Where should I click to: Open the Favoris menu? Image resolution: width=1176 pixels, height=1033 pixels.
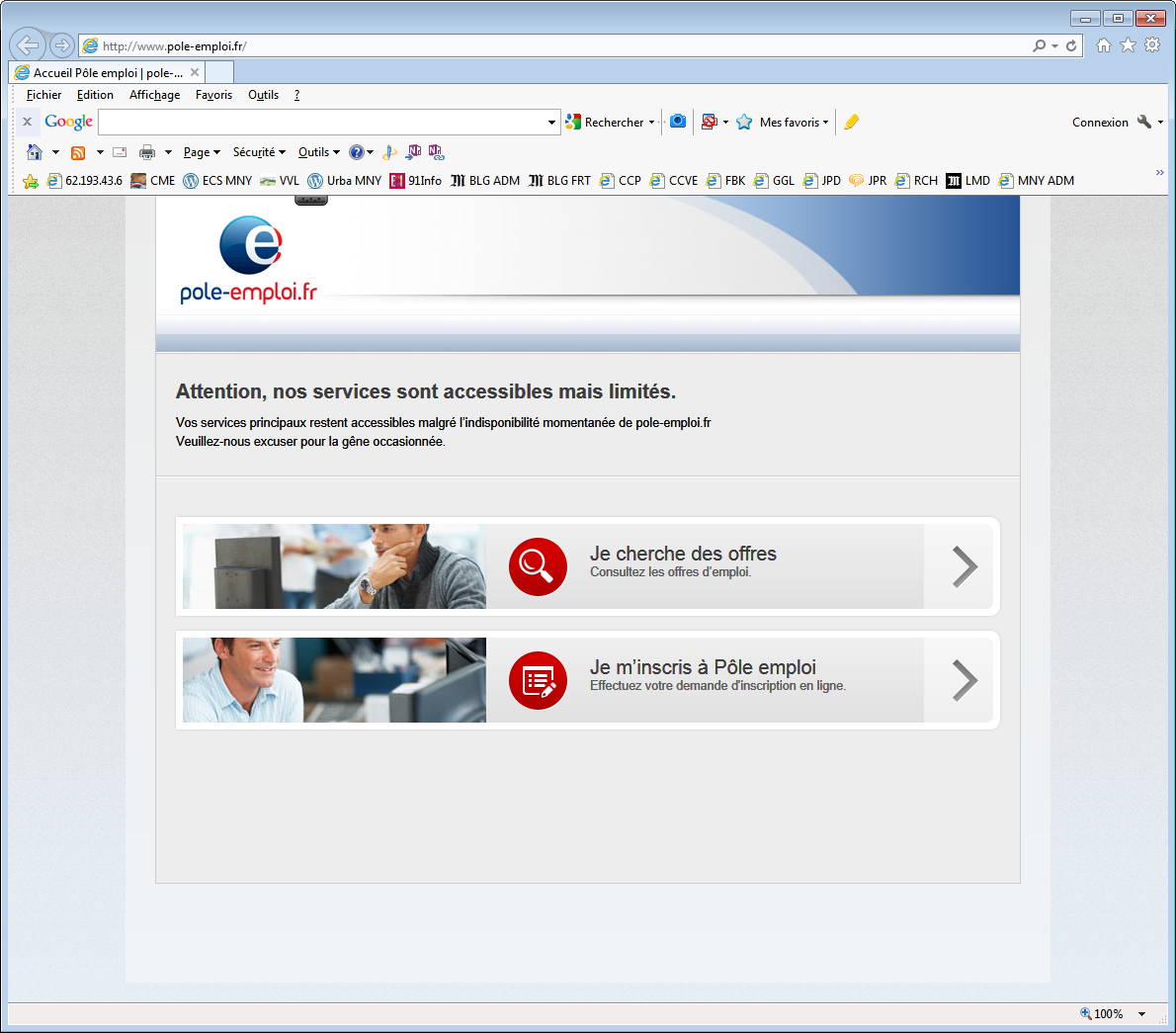[x=213, y=95]
